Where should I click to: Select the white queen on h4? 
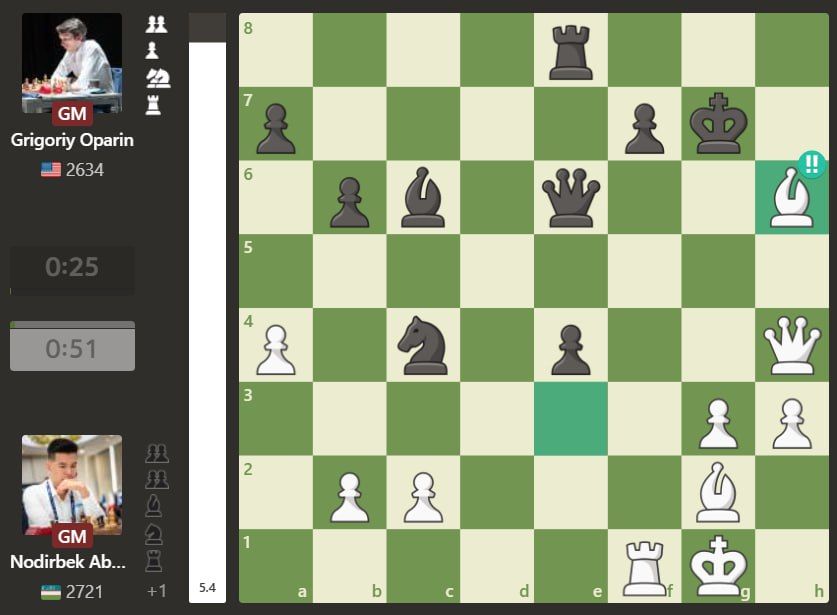click(x=792, y=345)
